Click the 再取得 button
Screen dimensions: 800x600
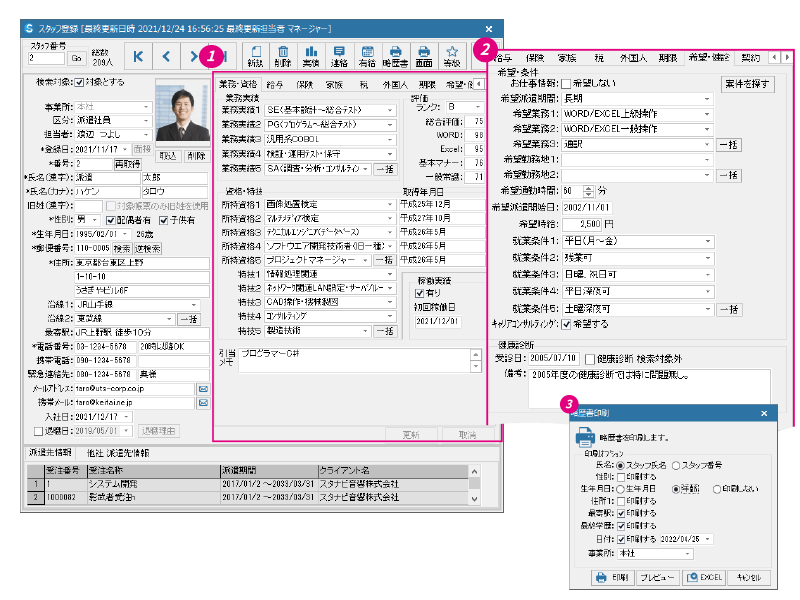point(128,164)
